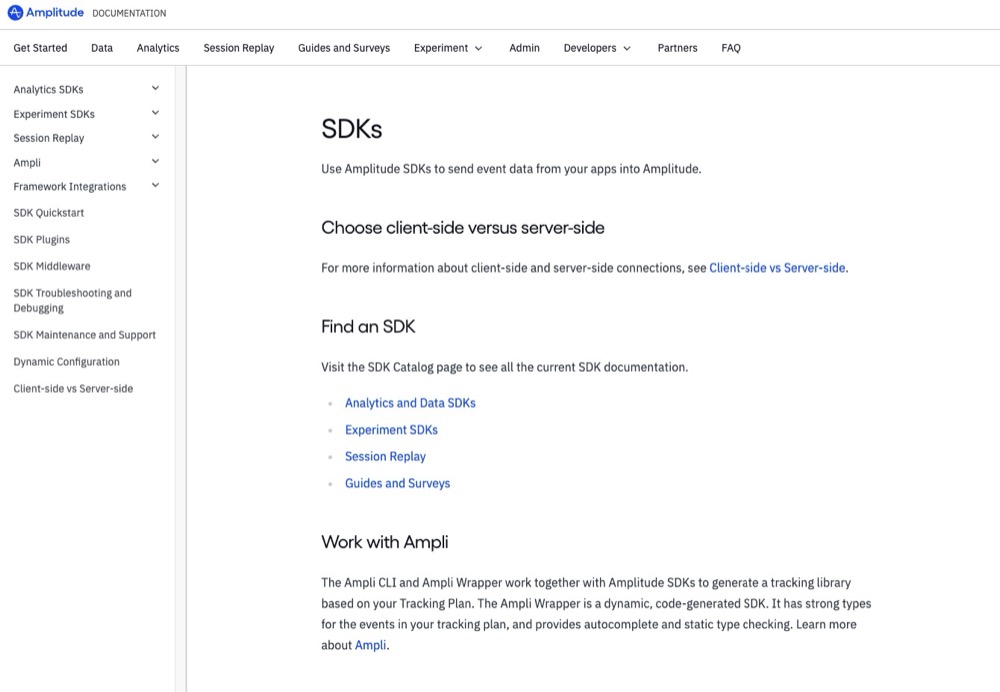Viewport: 1000px width, 692px height.
Task: Open the FAQ page
Action: coord(731,47)
